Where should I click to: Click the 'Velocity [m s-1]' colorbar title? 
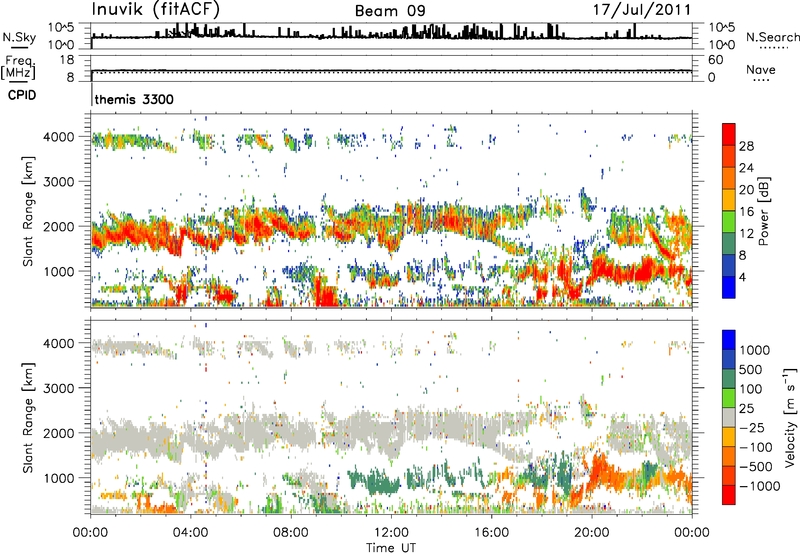coord(790,417)
